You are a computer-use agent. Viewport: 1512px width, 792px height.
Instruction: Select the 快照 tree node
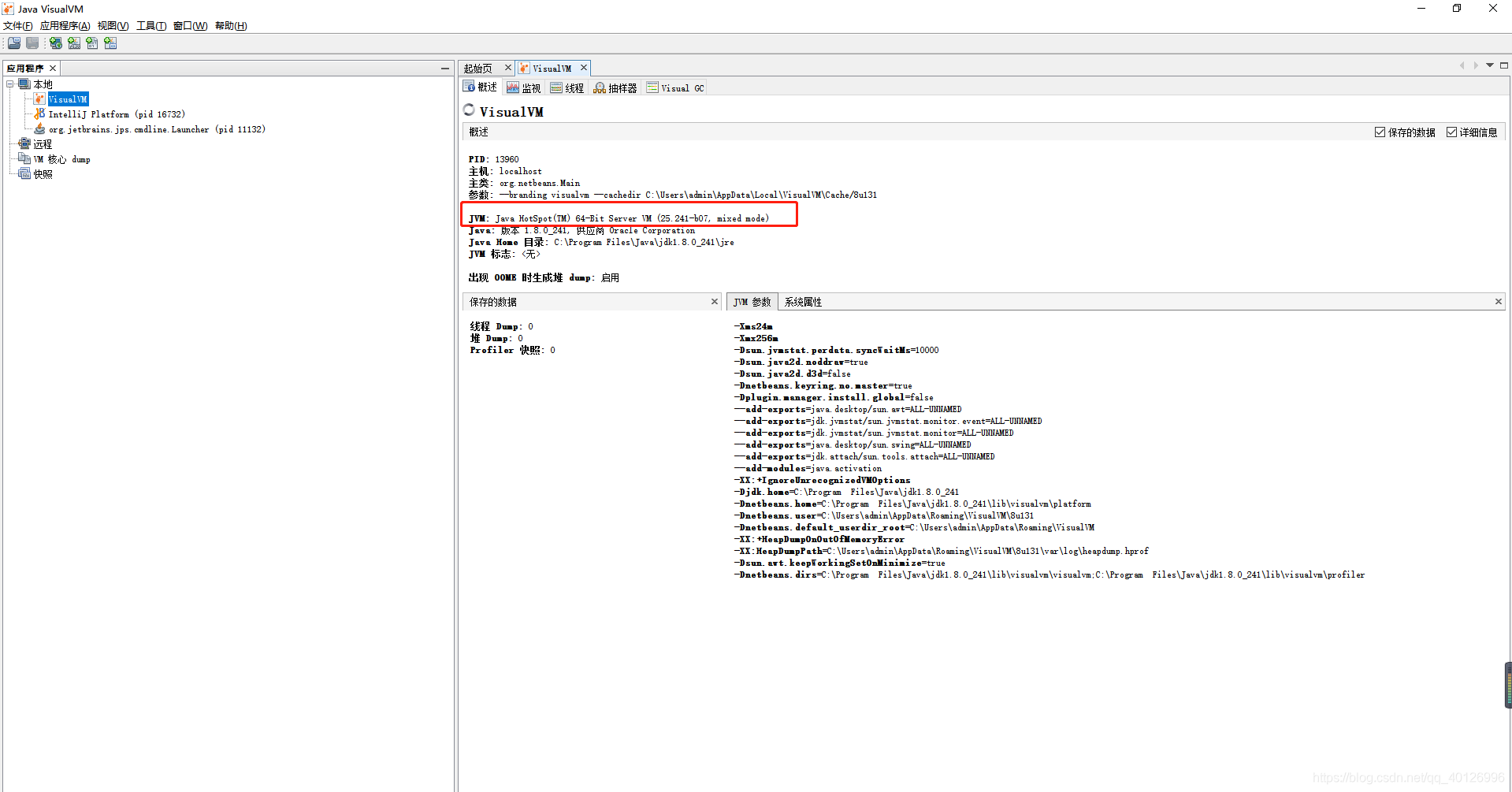[x=43, y=174]
